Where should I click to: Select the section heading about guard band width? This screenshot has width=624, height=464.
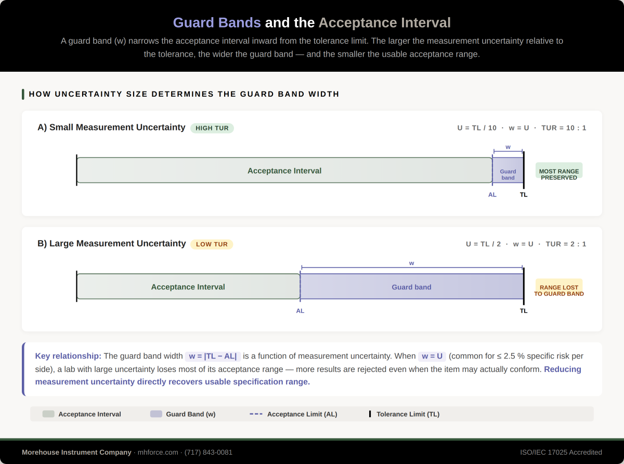(x=184, y=94)
